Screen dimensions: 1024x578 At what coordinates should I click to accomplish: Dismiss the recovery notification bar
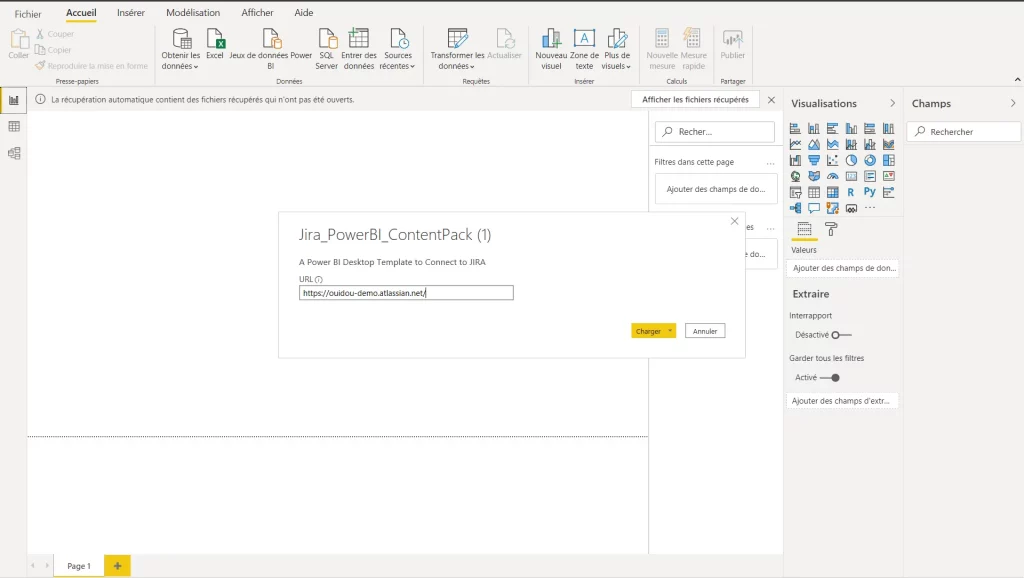point(771,100)
